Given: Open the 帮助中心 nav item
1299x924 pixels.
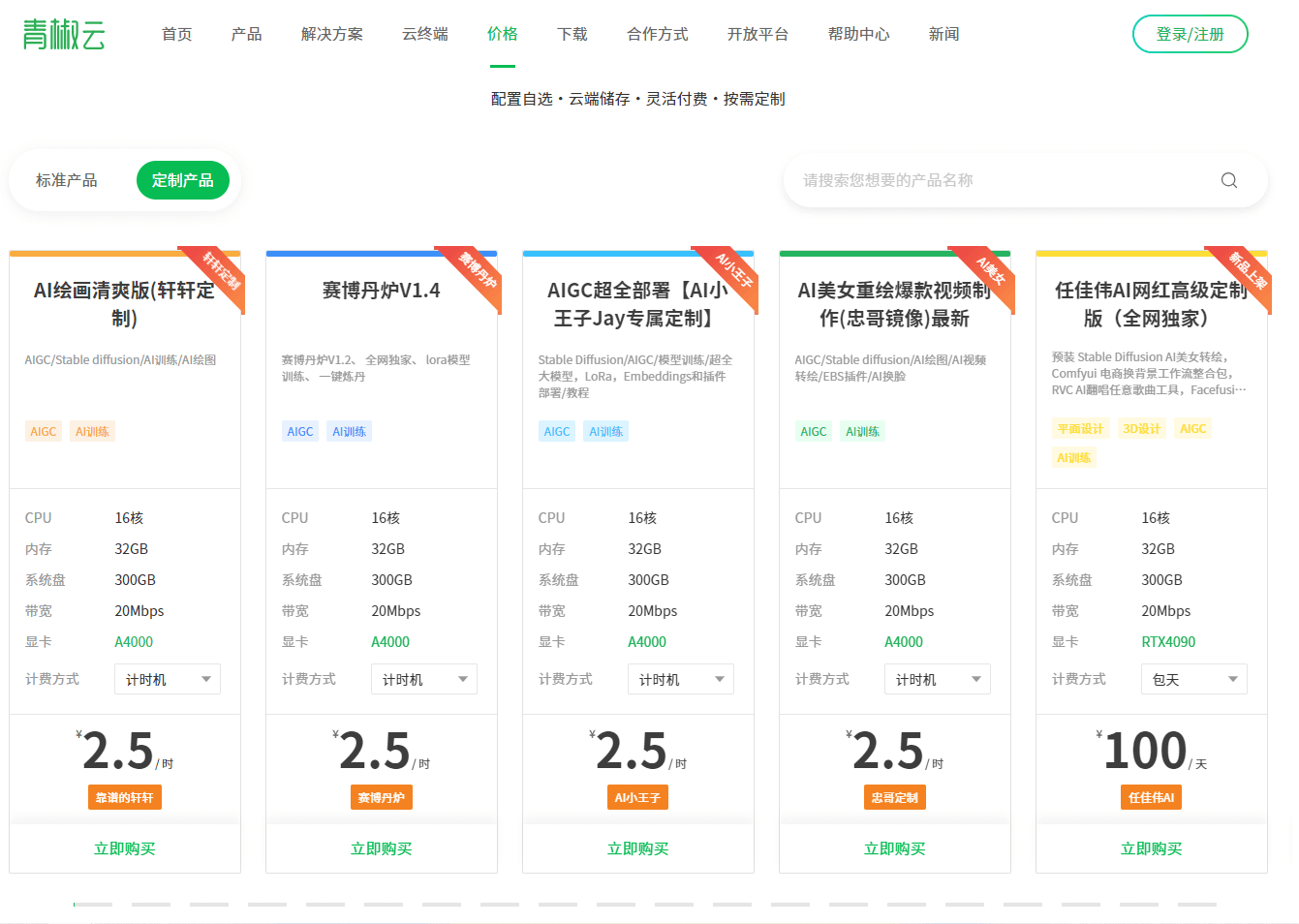Looking at the screenshot, I should tap(859, 34).
